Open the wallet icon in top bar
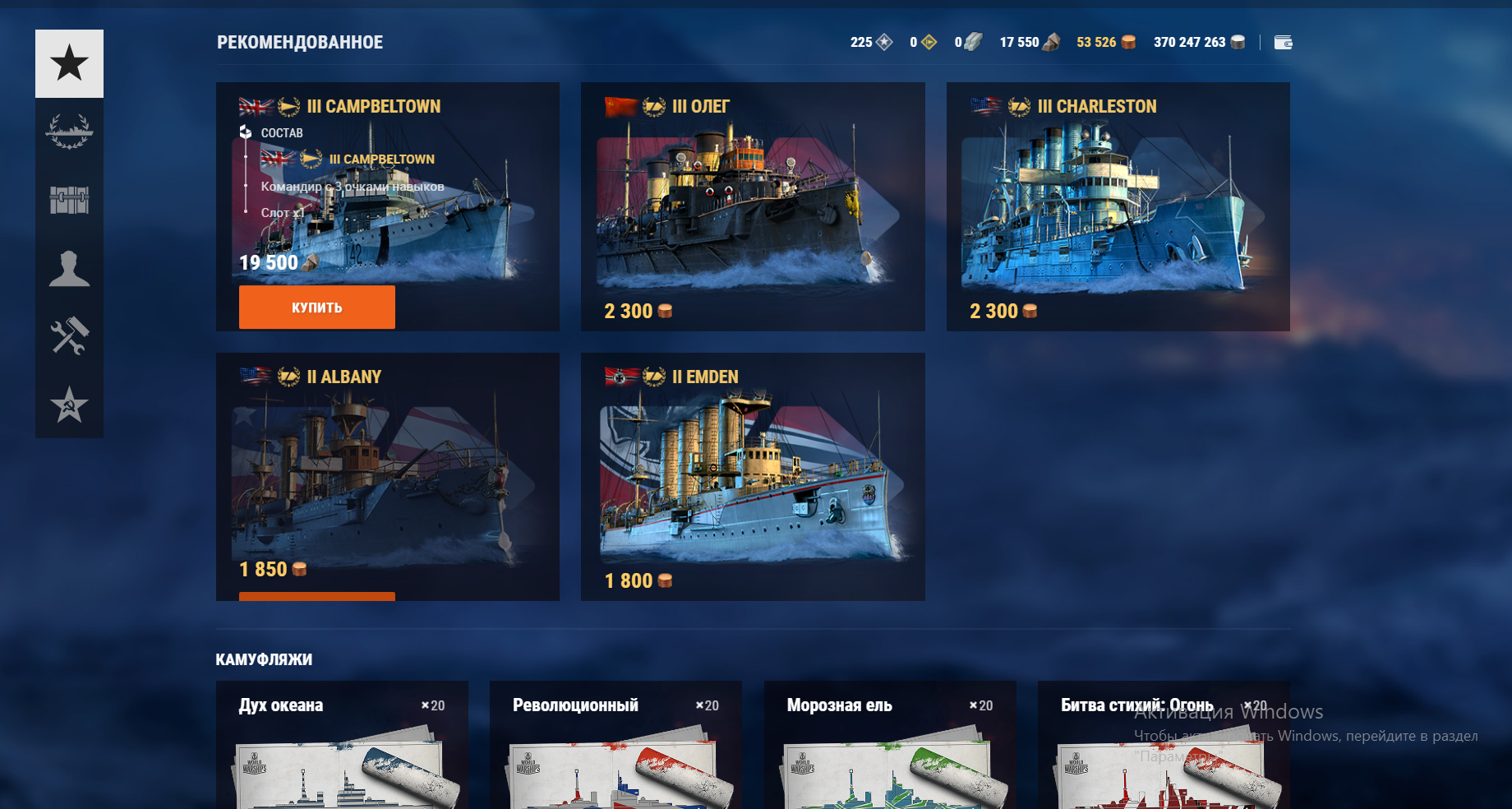The width and height of the screenshot is (1512, 809). [1283, 42]
